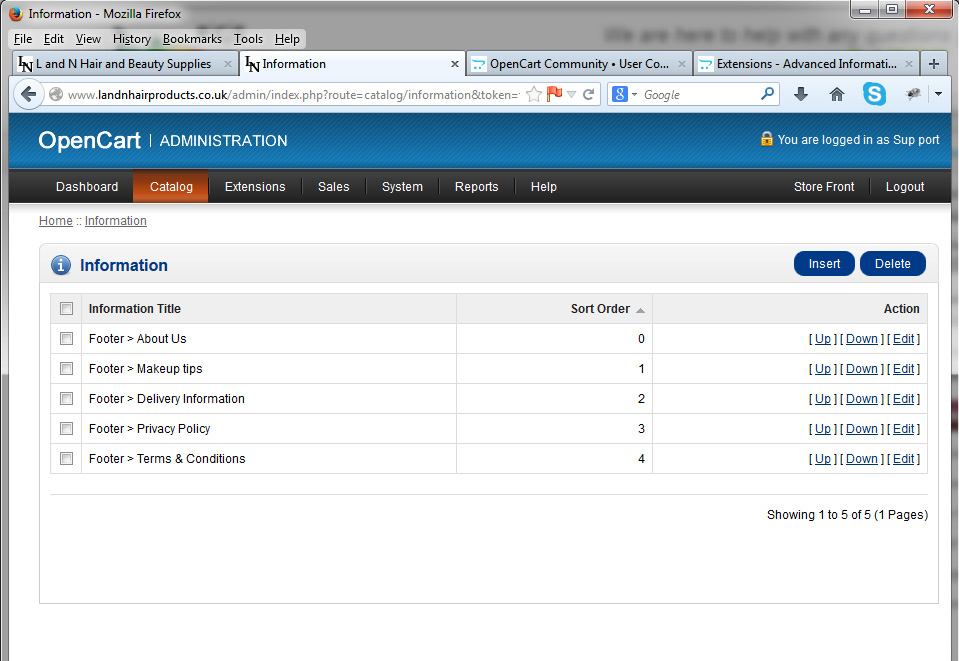Open the System admin menu
Viewport: 959px width, 661px height.
click(402, 186)
